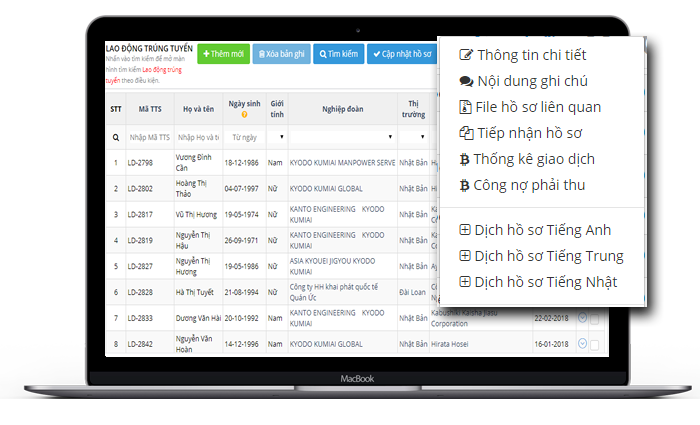Tick the checkbox for the Hirata Hosei row
700x425 pixels.
coord(595,345)
